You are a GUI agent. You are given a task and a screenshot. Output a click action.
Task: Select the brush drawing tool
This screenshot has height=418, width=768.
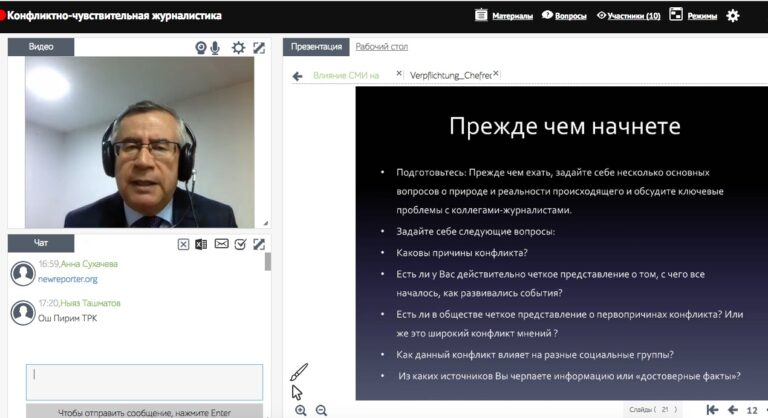tap(299, 372)
